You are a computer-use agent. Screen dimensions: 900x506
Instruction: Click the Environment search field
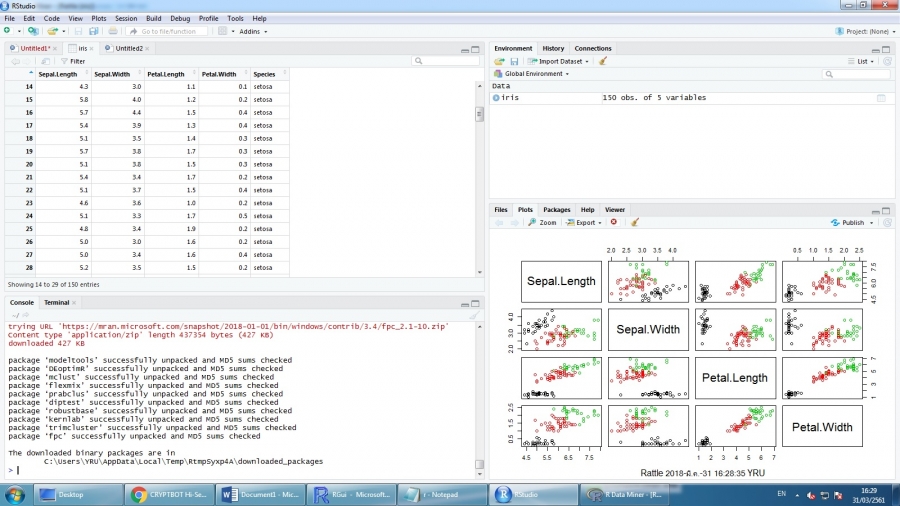(x=856, y=74)
